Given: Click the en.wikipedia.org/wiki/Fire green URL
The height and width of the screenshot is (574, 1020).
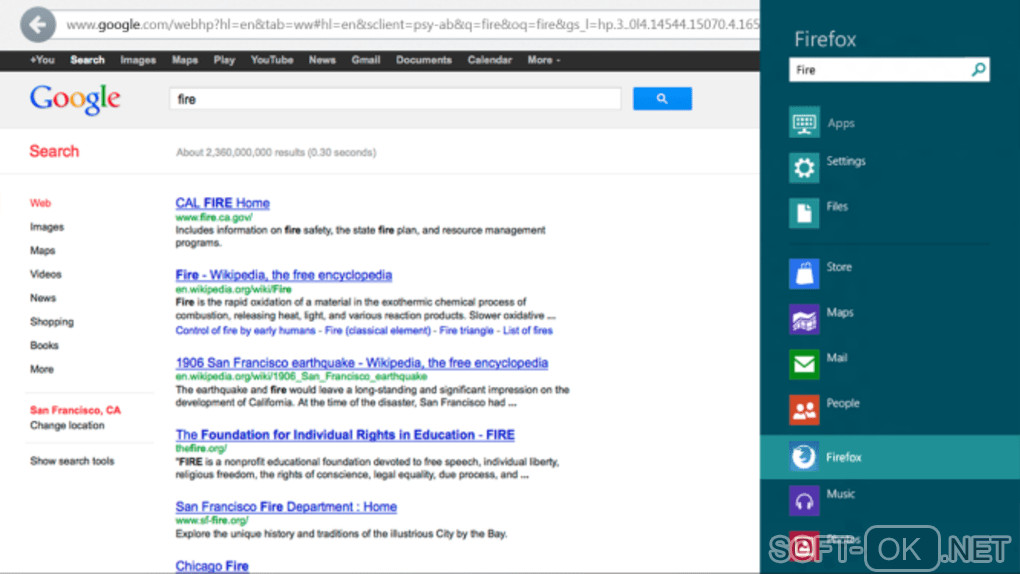Looking at the screenshot, I should tap(234, 289).
